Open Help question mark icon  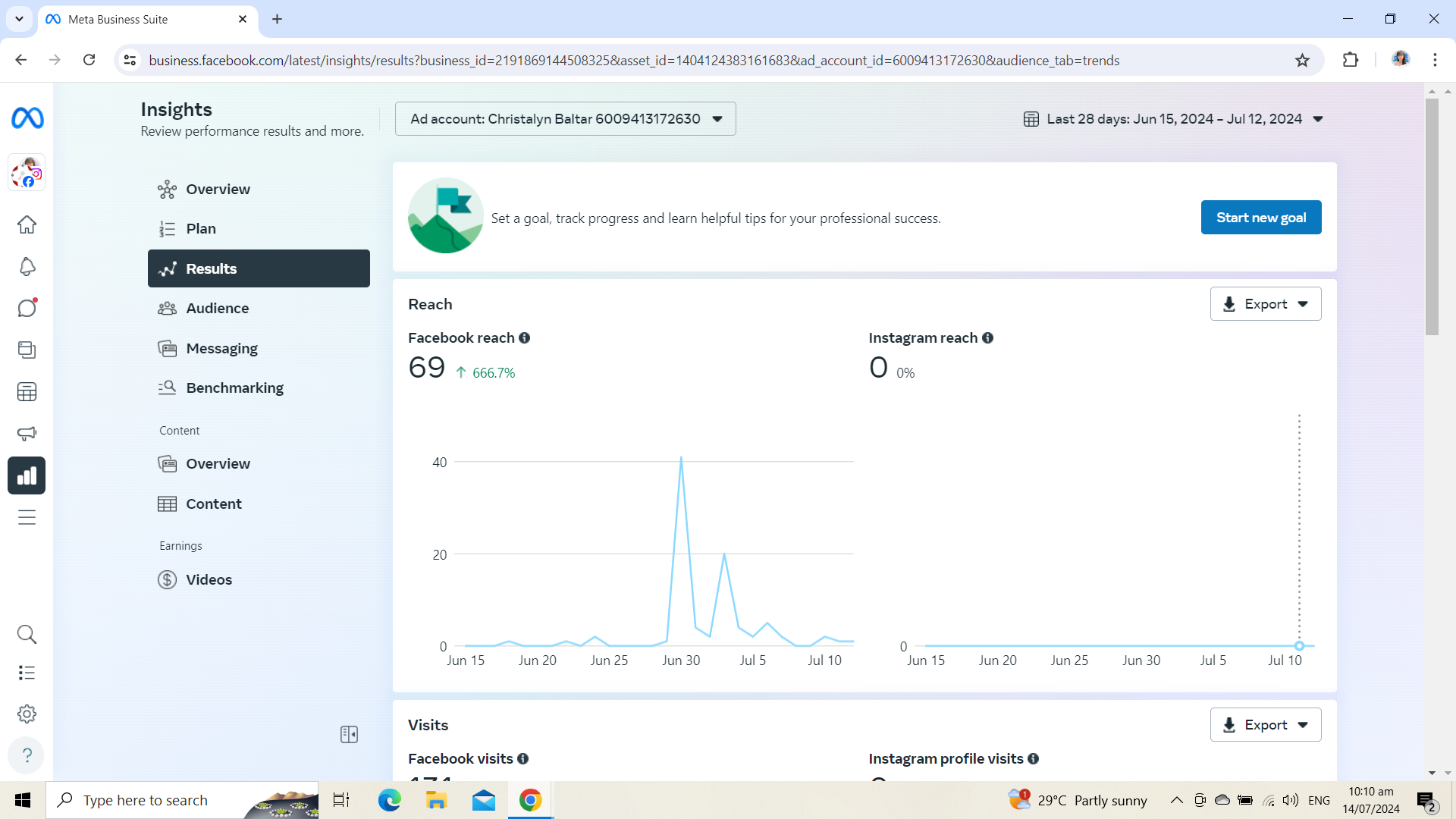pos(27,755)
